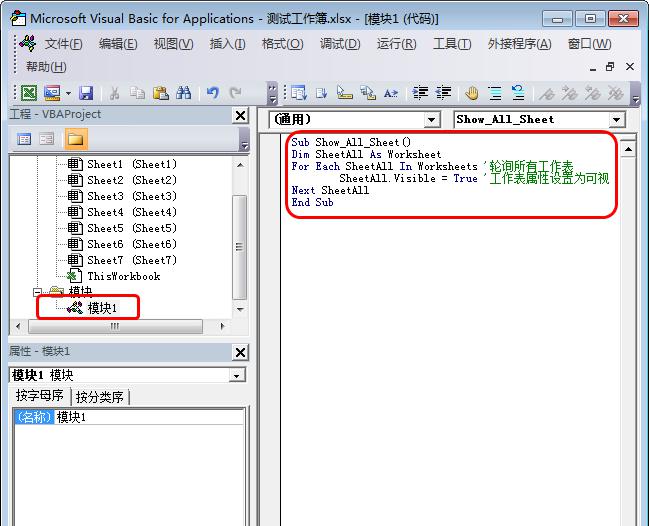Screen dimensions: 649x526
Task: Click the Clear All Bookmarks icon
Action: [616, 93]
